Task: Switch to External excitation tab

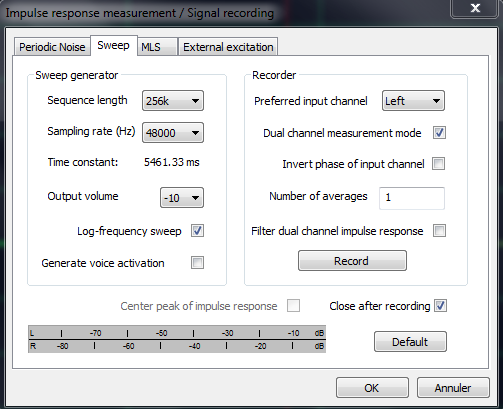Action: click(x=228, y=47)
